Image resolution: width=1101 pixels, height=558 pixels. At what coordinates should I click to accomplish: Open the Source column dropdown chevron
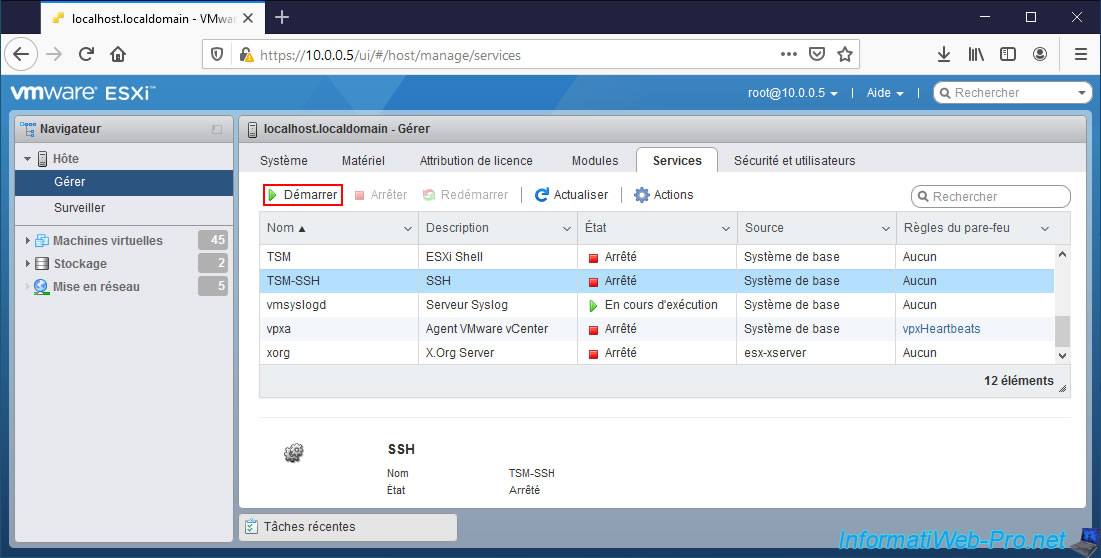[x=885, y=229]
